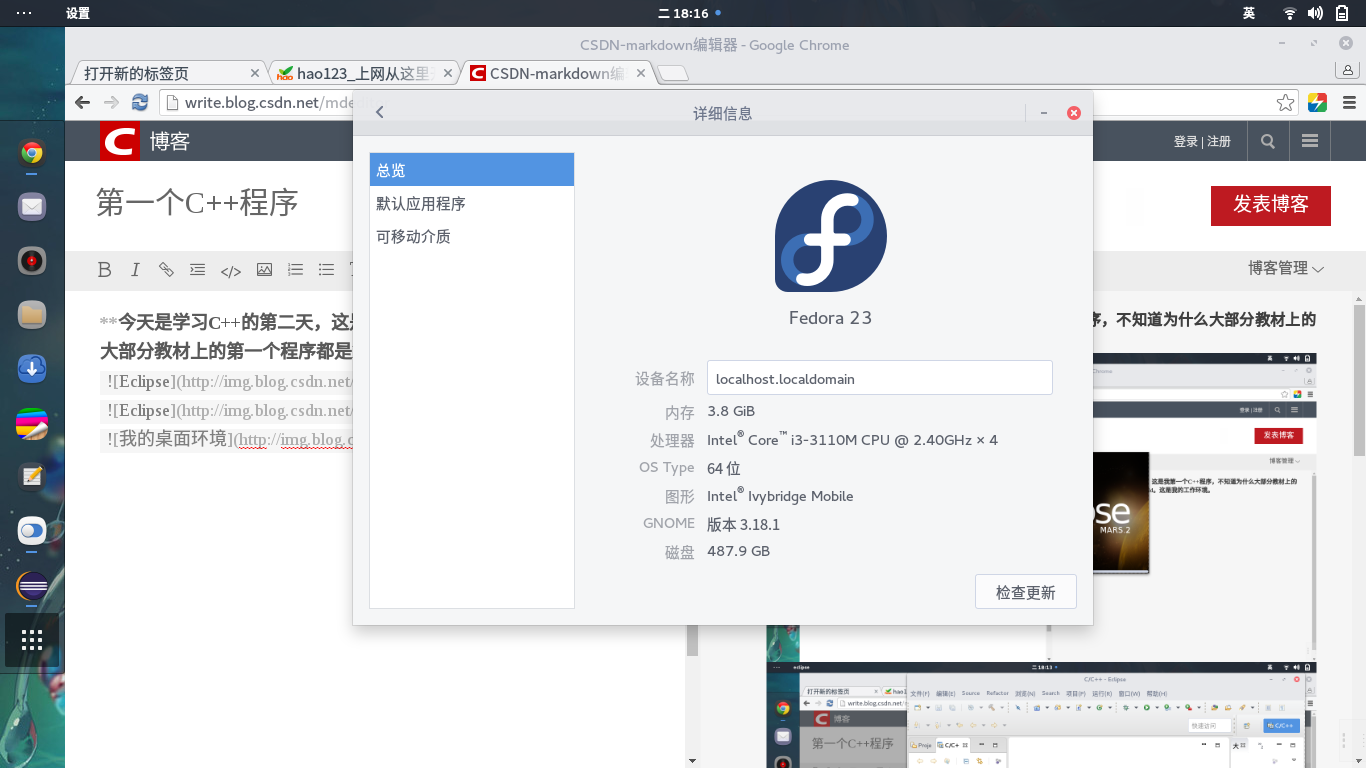Screen dimensions: 1366x768
Task: Open the CSDN search icon
Action: [1268, 141]
